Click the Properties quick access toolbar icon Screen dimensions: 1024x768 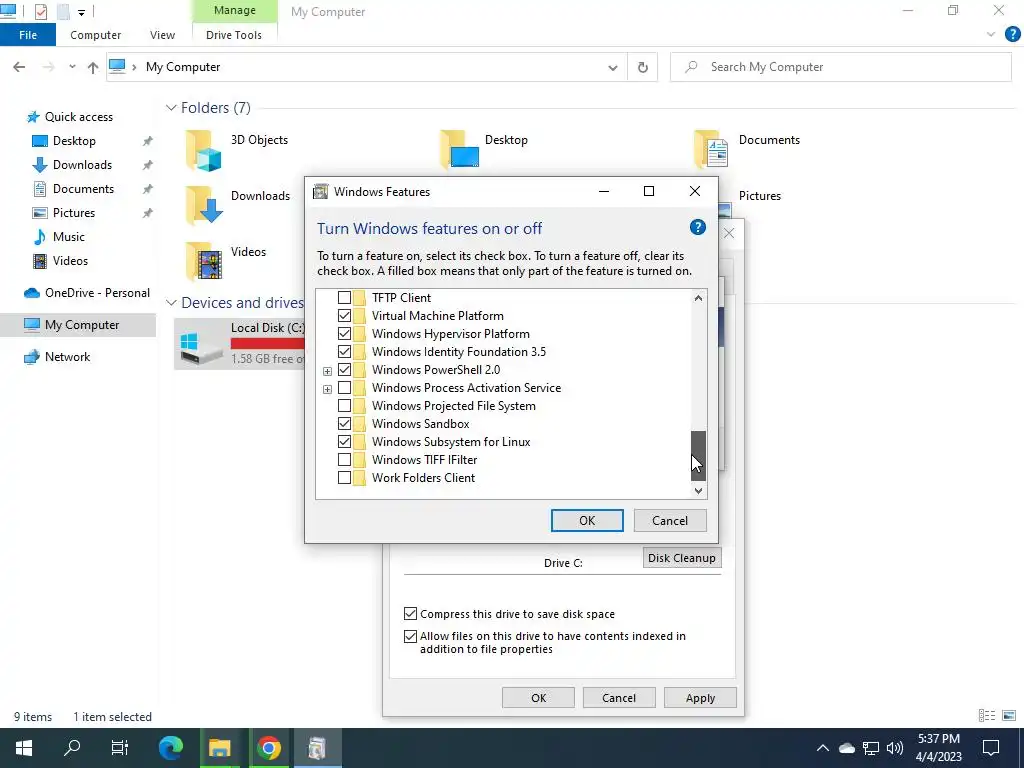tap(40, 11)
